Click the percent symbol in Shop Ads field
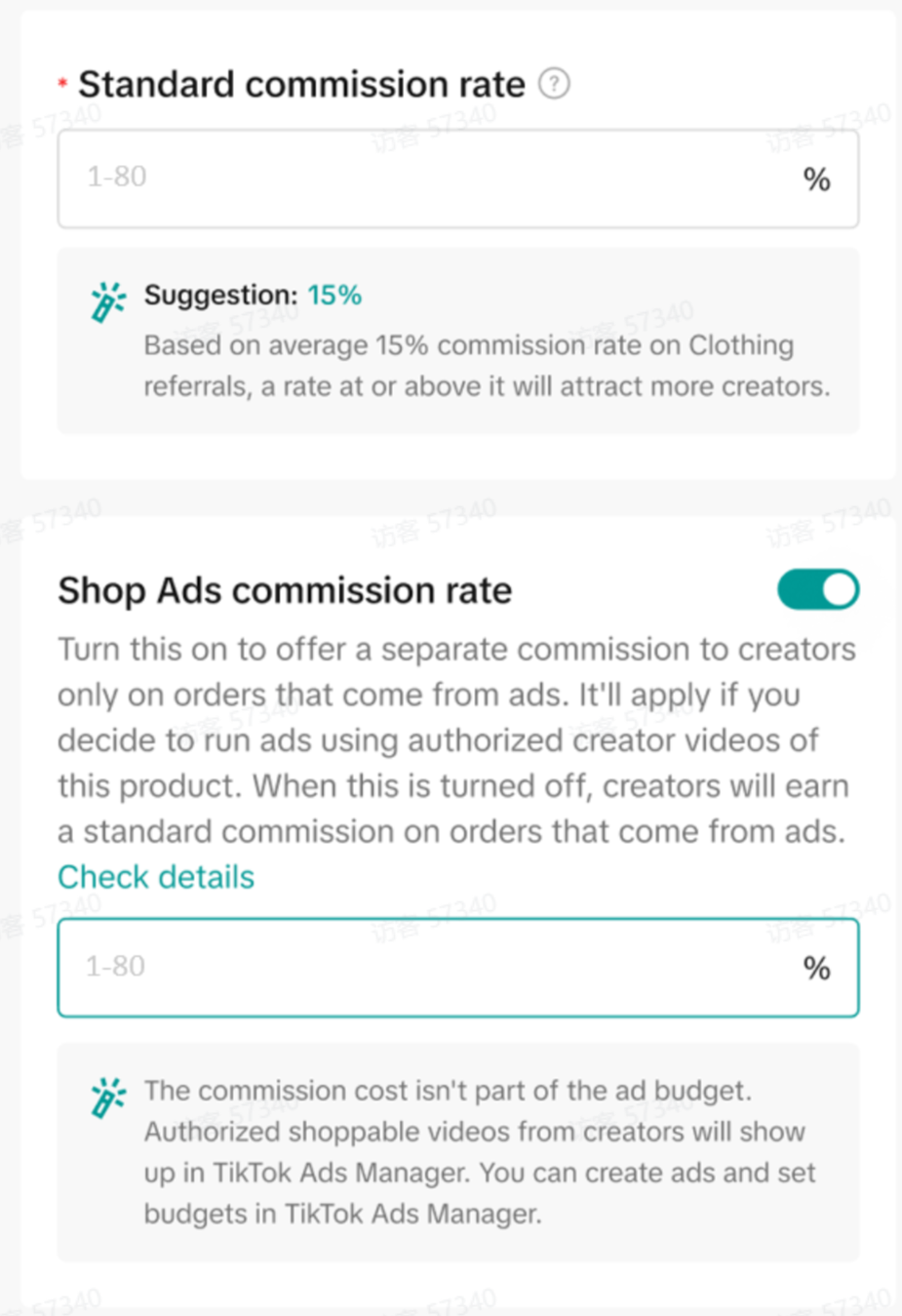The height and width of the screenshot is (1316, 902). (816, 968)
